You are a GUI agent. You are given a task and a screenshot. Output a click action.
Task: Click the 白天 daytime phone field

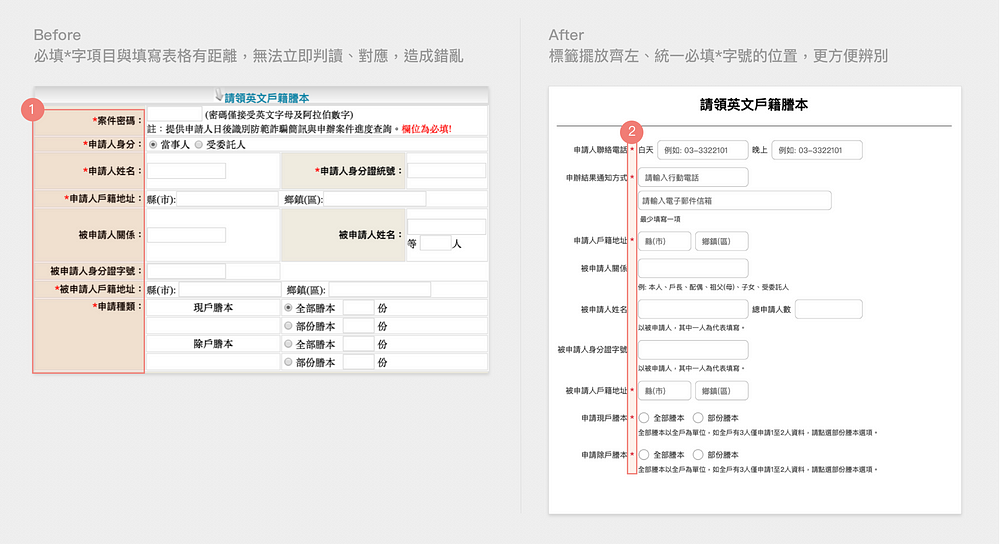coord(702,151)
